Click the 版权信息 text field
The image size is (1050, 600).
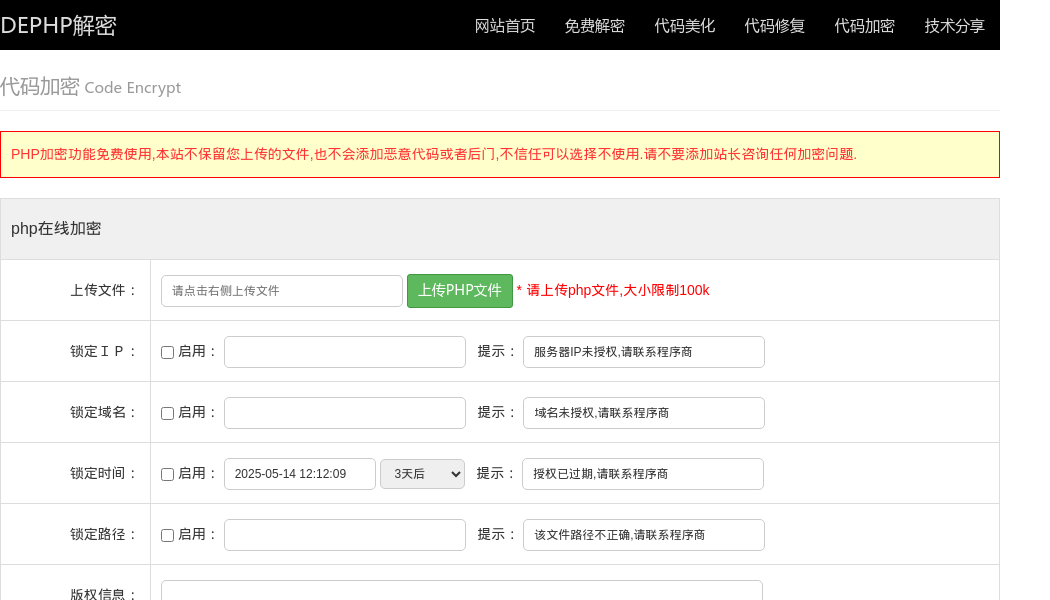coord(462,590)
